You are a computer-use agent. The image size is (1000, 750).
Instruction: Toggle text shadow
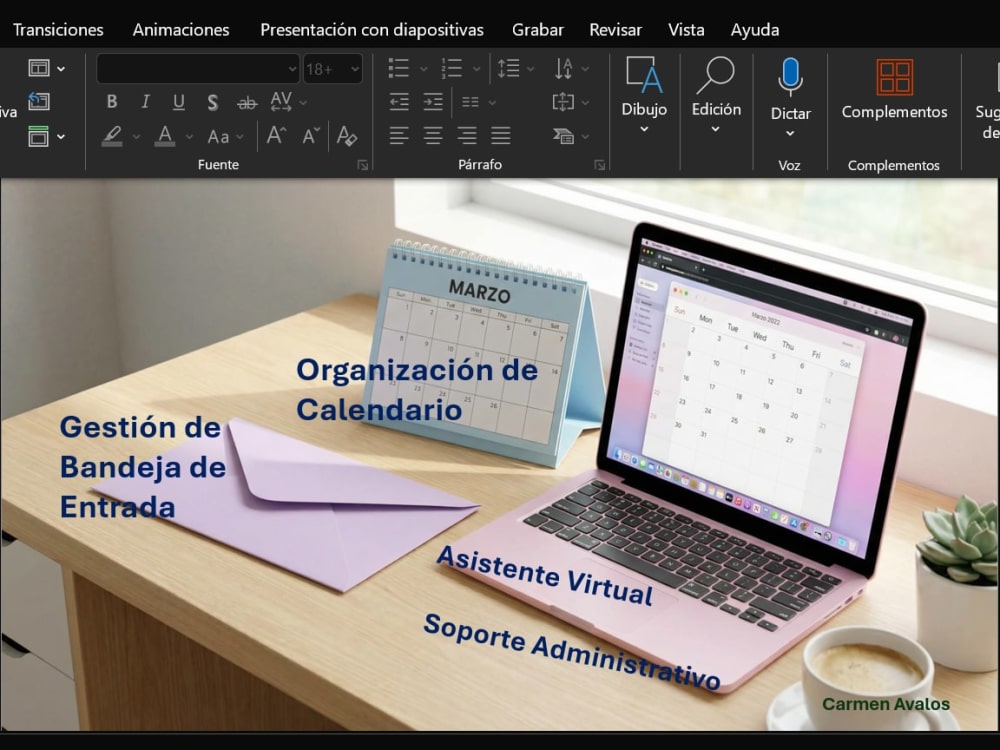click(212, 101)
